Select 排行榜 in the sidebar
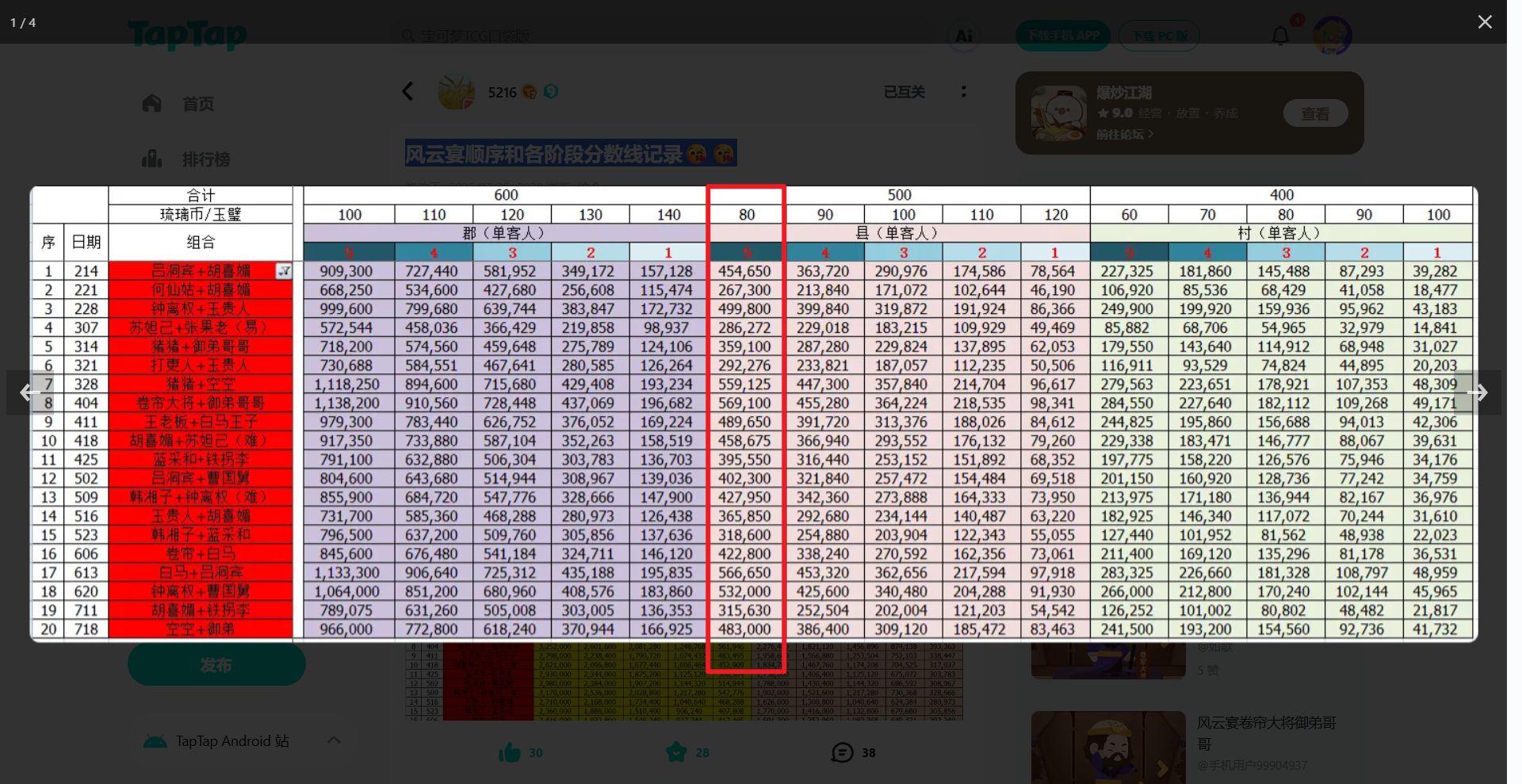 (x=205, y=159)
